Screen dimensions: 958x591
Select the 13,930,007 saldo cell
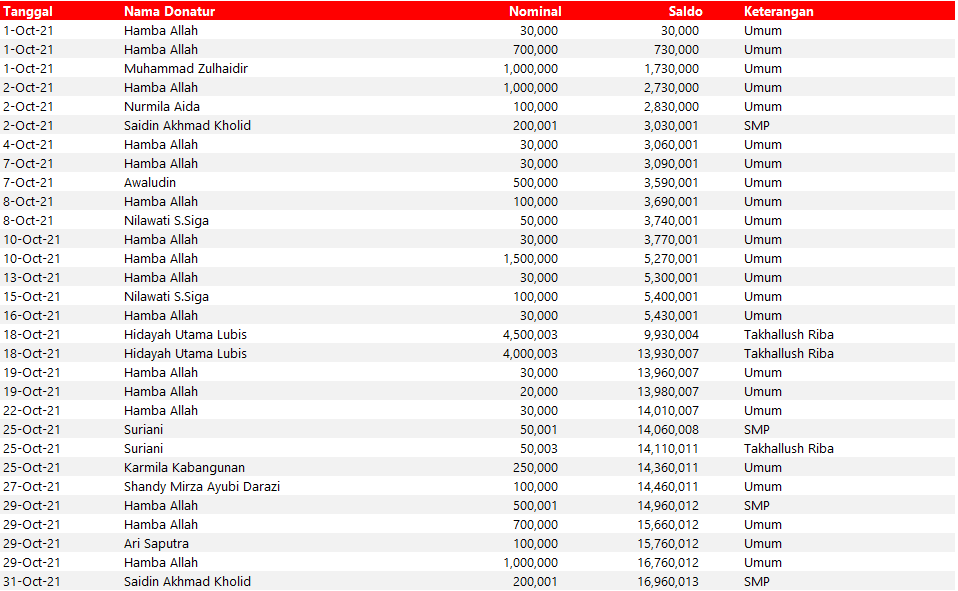[x=671, y=354]
